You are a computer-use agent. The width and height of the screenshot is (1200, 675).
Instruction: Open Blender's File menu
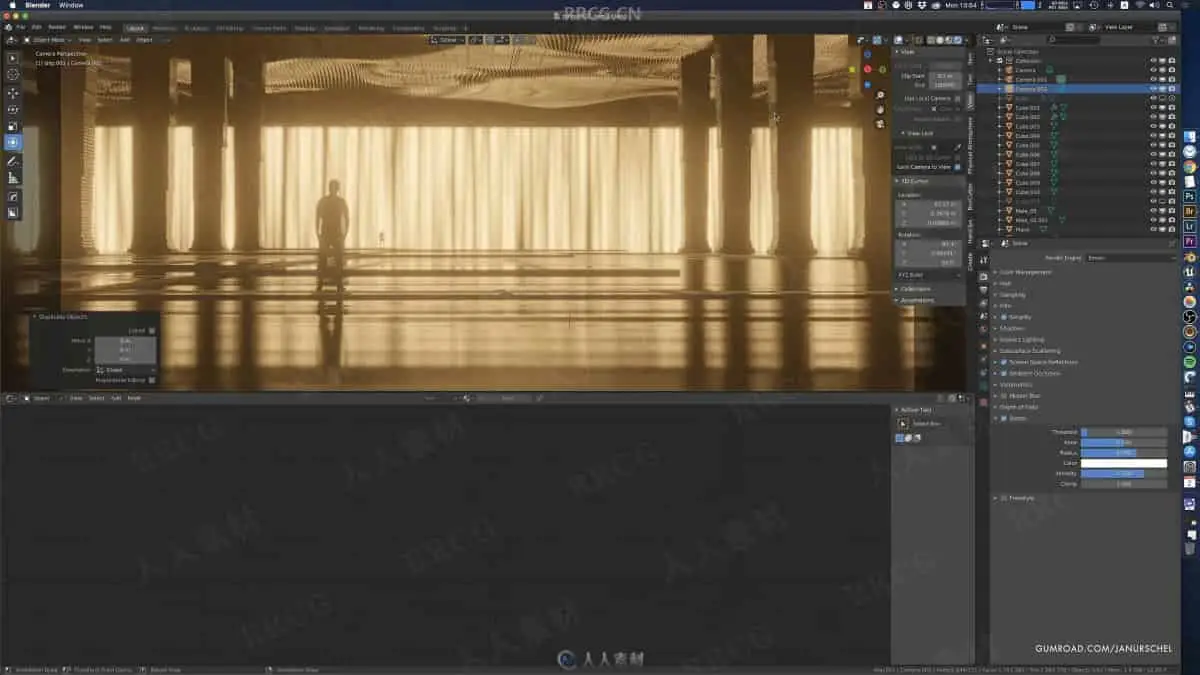click(20, 27)
